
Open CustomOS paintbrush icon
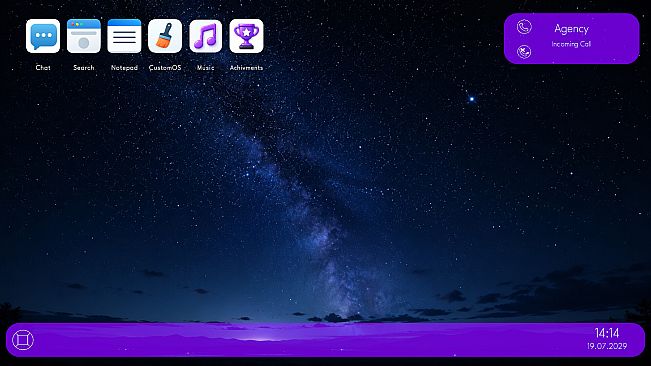coord(165,36)
